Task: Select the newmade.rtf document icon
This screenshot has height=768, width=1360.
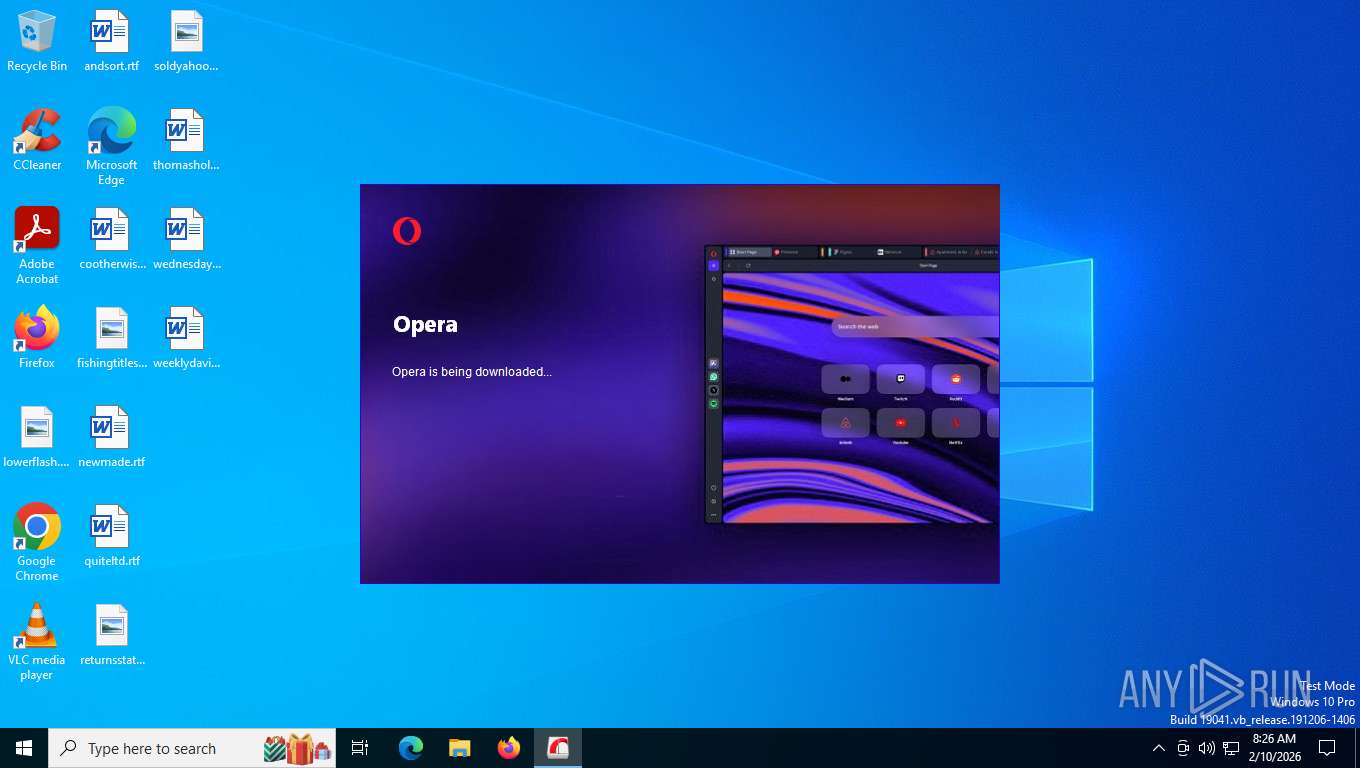Action: 111,437
